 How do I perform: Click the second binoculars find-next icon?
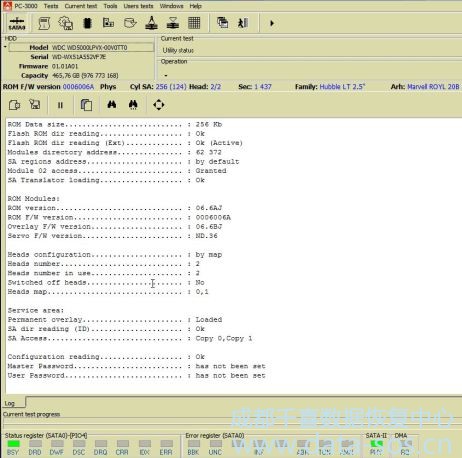pyautogui.click(x=133, y=105)
